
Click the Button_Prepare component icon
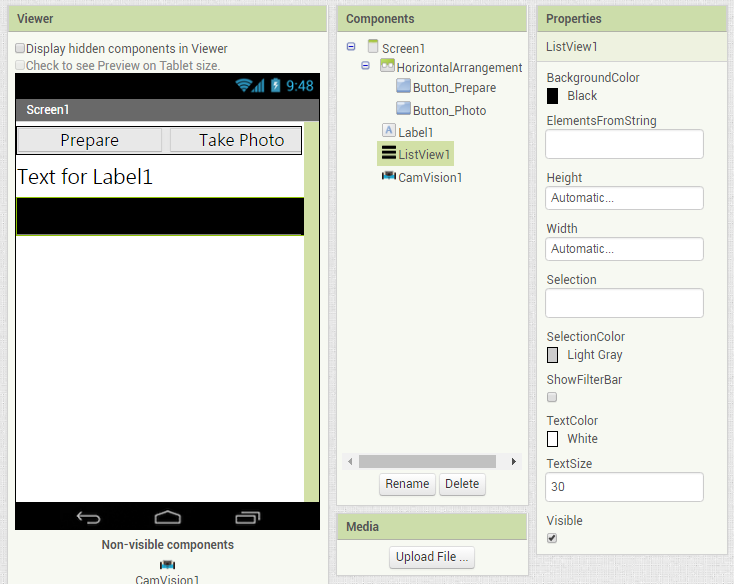403,86
